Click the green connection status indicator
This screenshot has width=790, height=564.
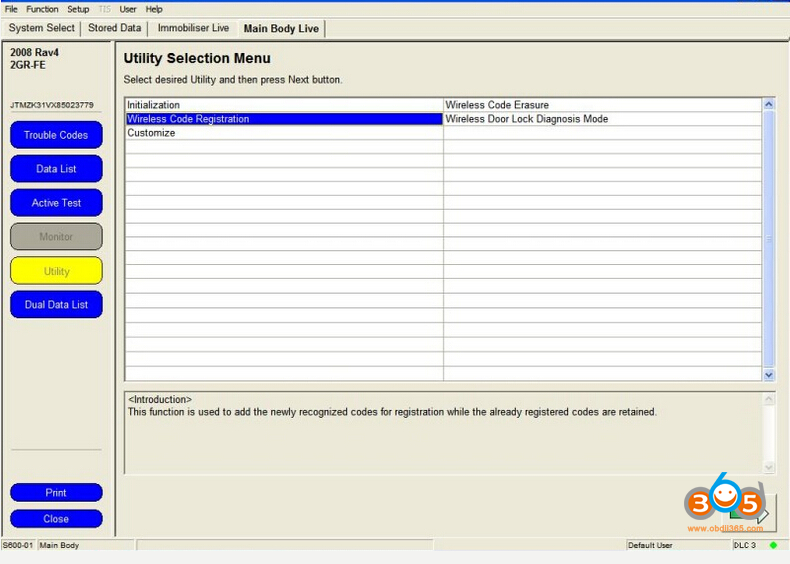(x=773, y=545)
